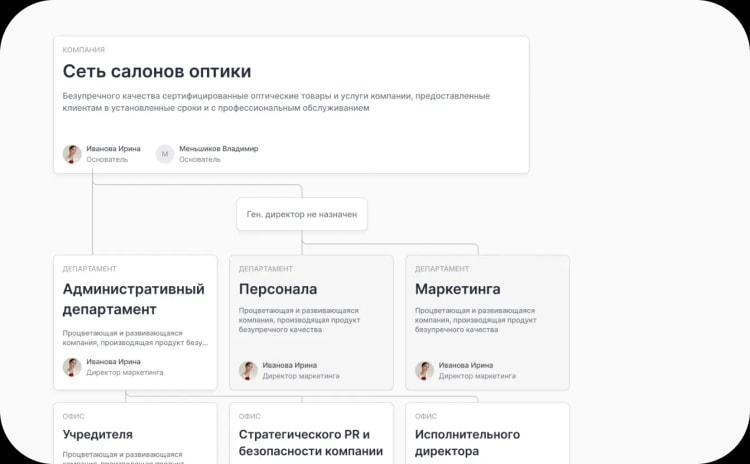
Task: Open 'Стратегического PR и безопасности компании' office card
Action: click(311, 433)
